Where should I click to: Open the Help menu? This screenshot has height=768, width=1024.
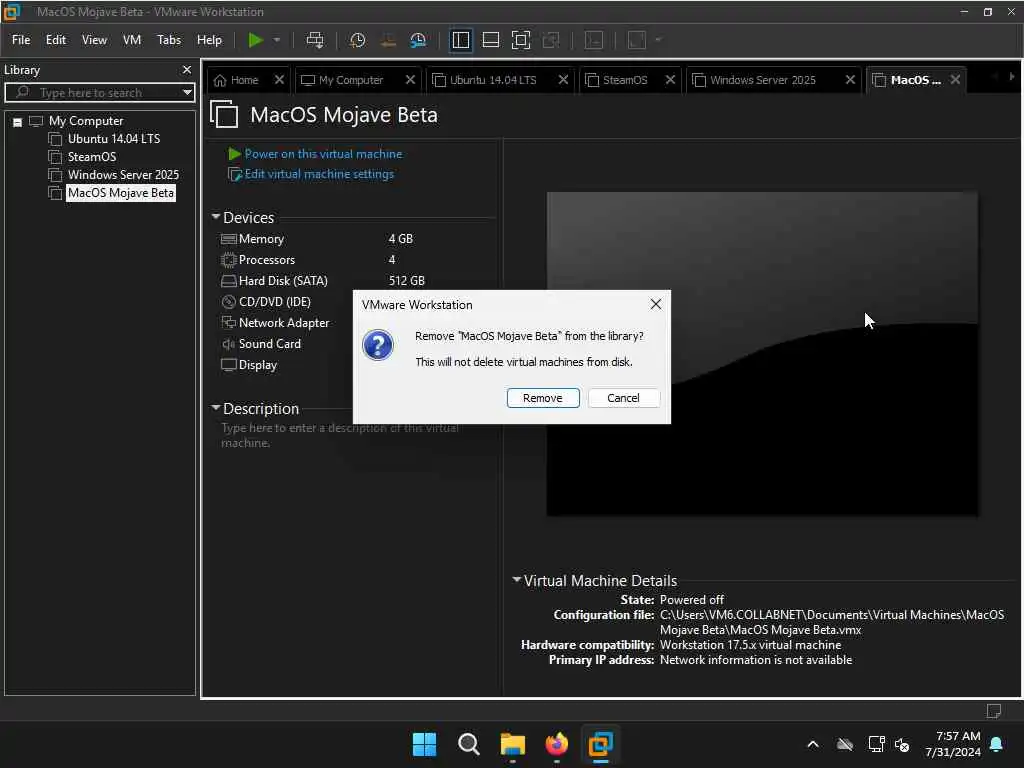pos(209,40)
